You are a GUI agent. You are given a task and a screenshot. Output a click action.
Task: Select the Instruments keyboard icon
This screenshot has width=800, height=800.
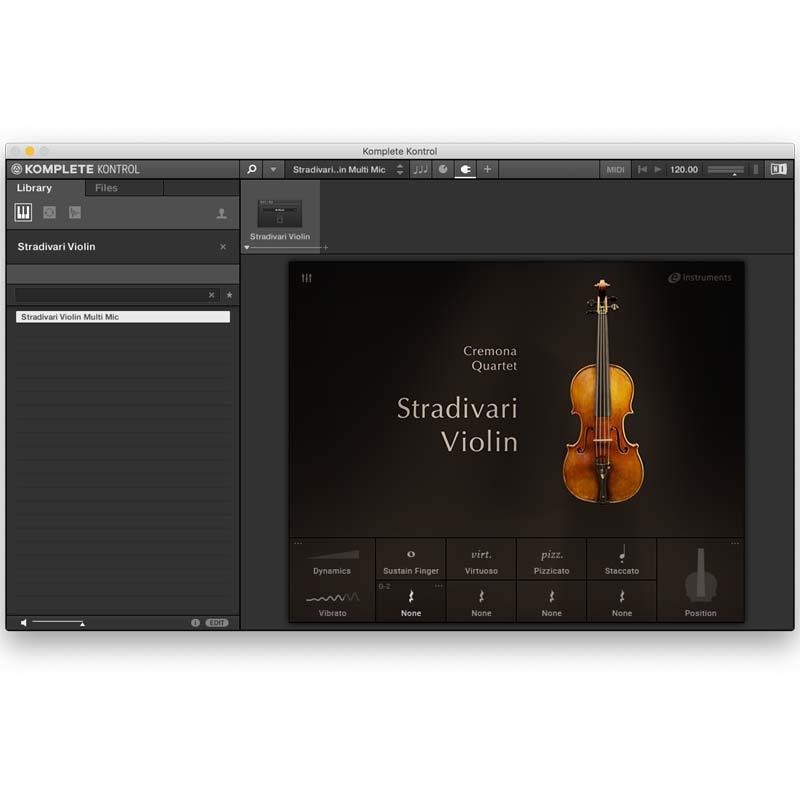[x=23, y=212]
